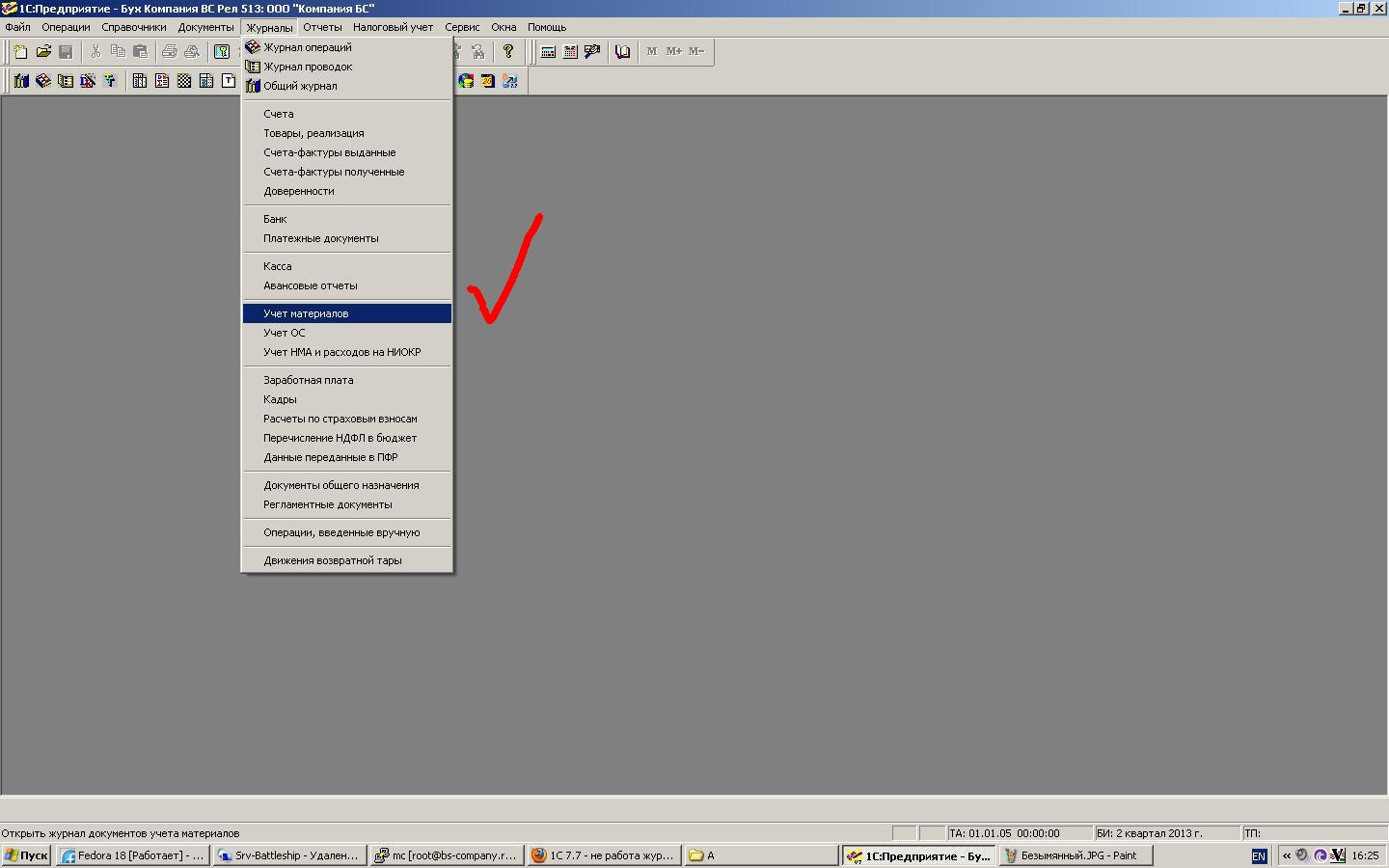This screenshot has width=1389, height=868.
Task: Open the Справочники menu
Action: (134, 27)
